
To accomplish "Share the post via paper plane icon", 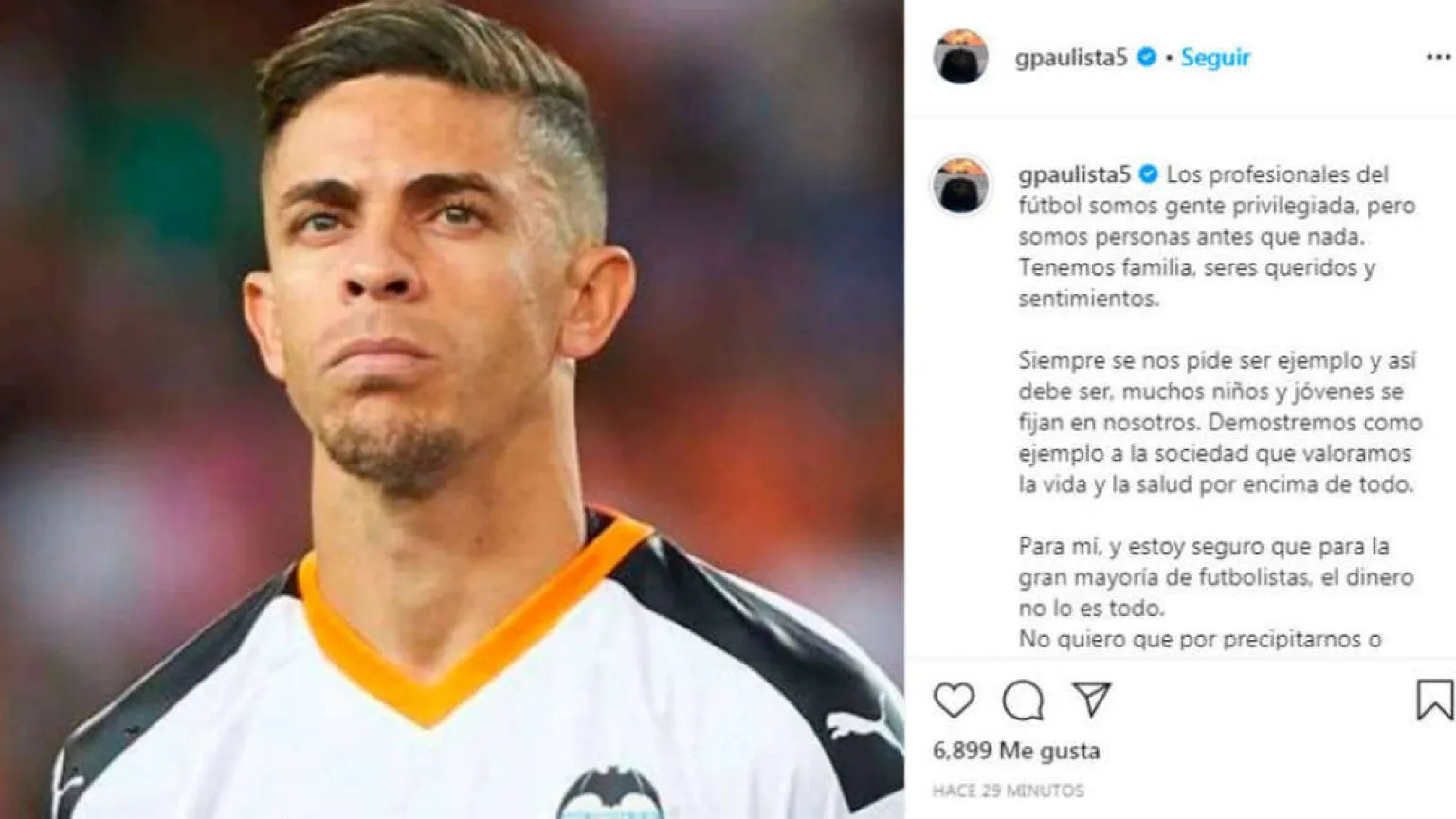I will [1092, 699].
